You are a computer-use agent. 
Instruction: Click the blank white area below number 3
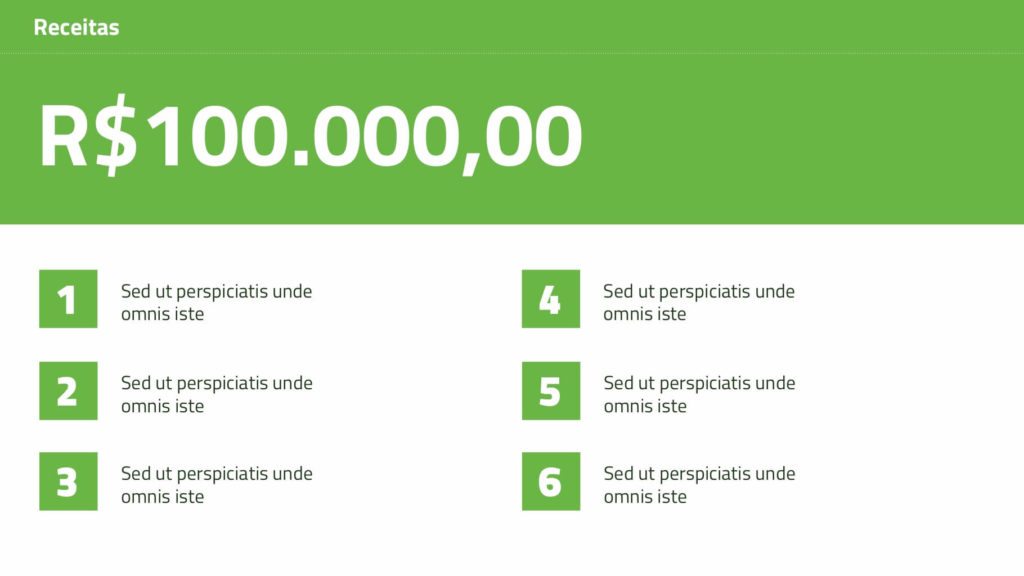68,545
